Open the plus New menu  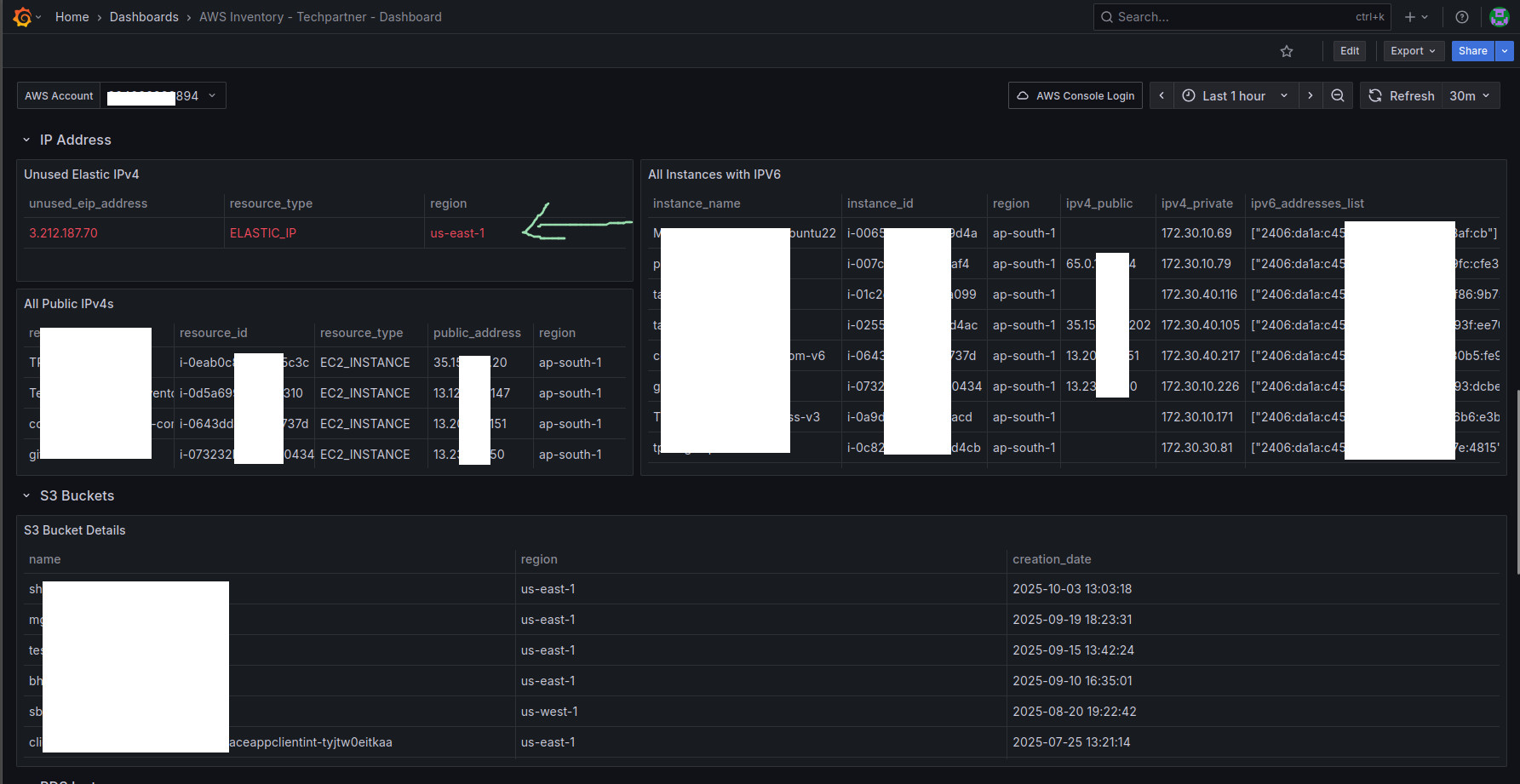[x=1416, y=17]
